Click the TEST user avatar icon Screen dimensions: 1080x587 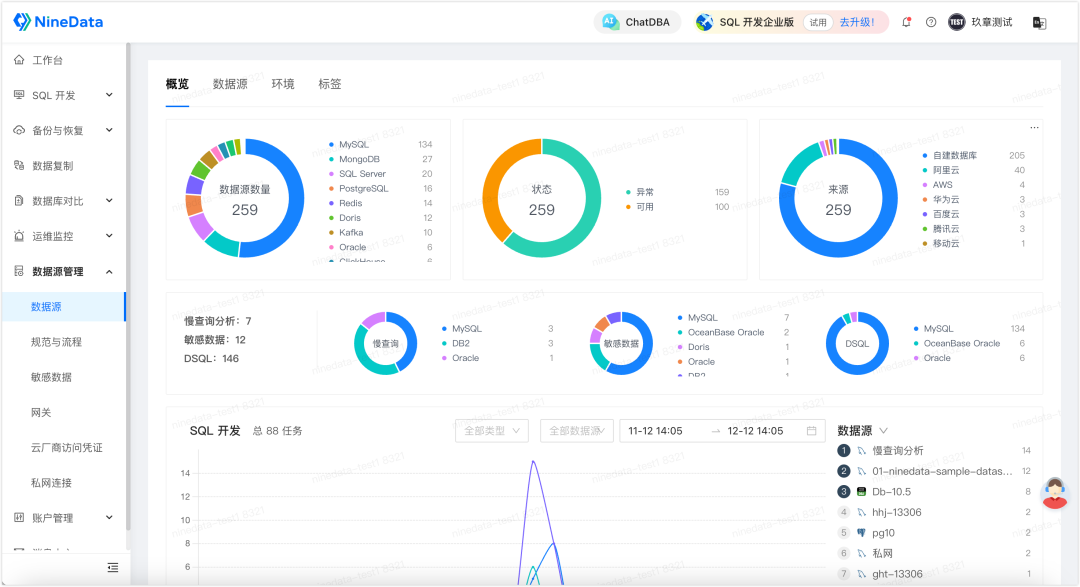click(x=957, y=22)
